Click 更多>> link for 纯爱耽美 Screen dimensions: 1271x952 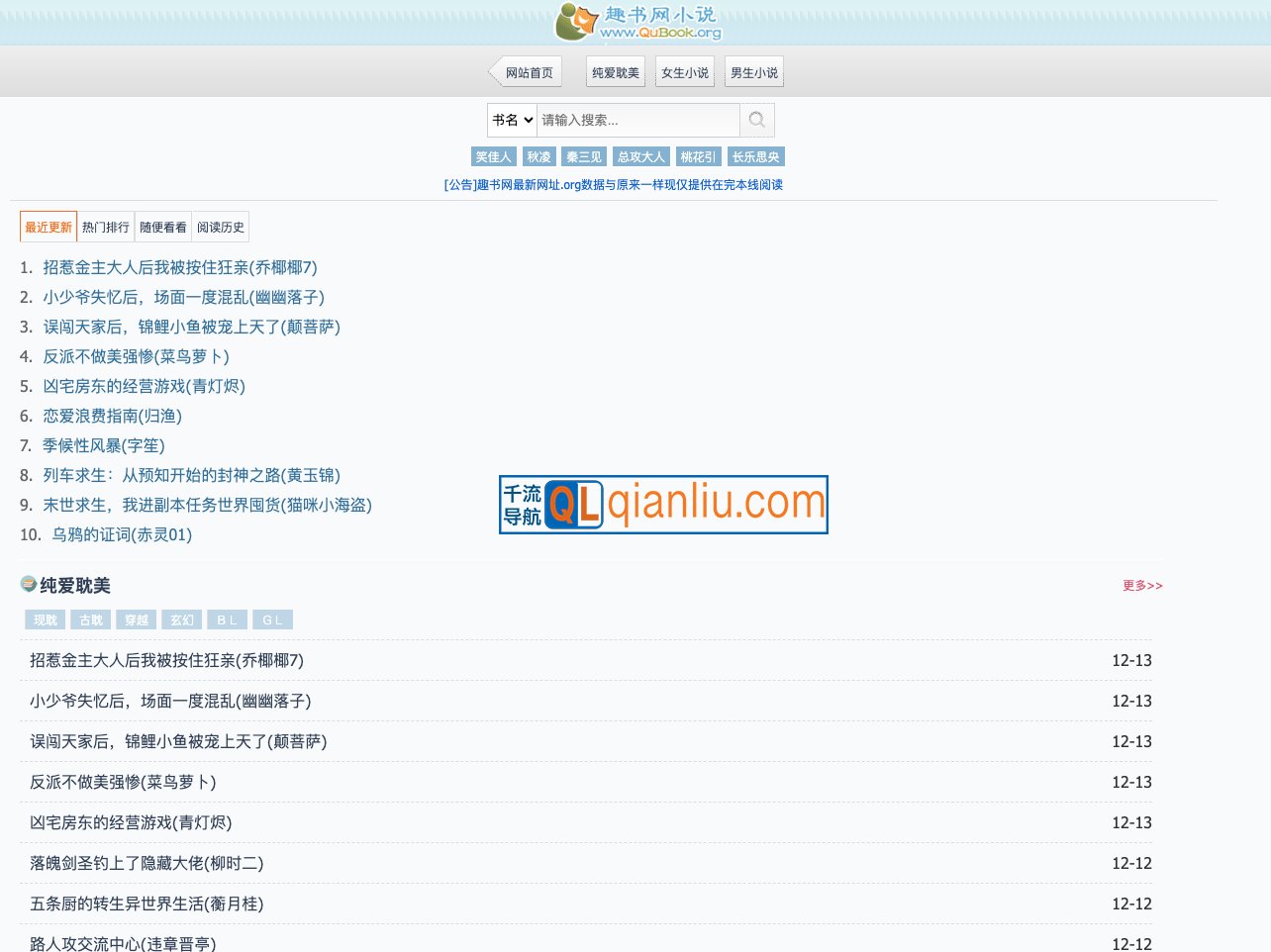tap(1142, 586)
